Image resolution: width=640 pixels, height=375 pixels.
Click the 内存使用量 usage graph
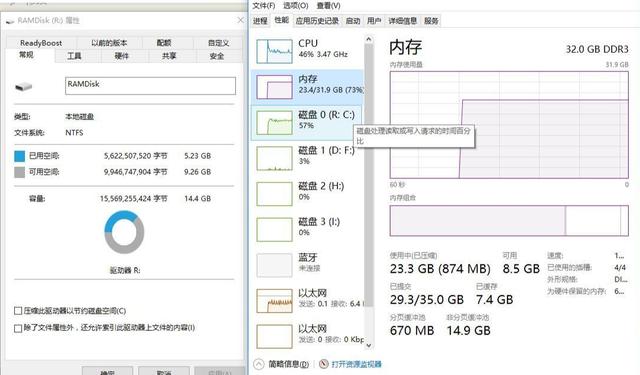click(509, 125)
